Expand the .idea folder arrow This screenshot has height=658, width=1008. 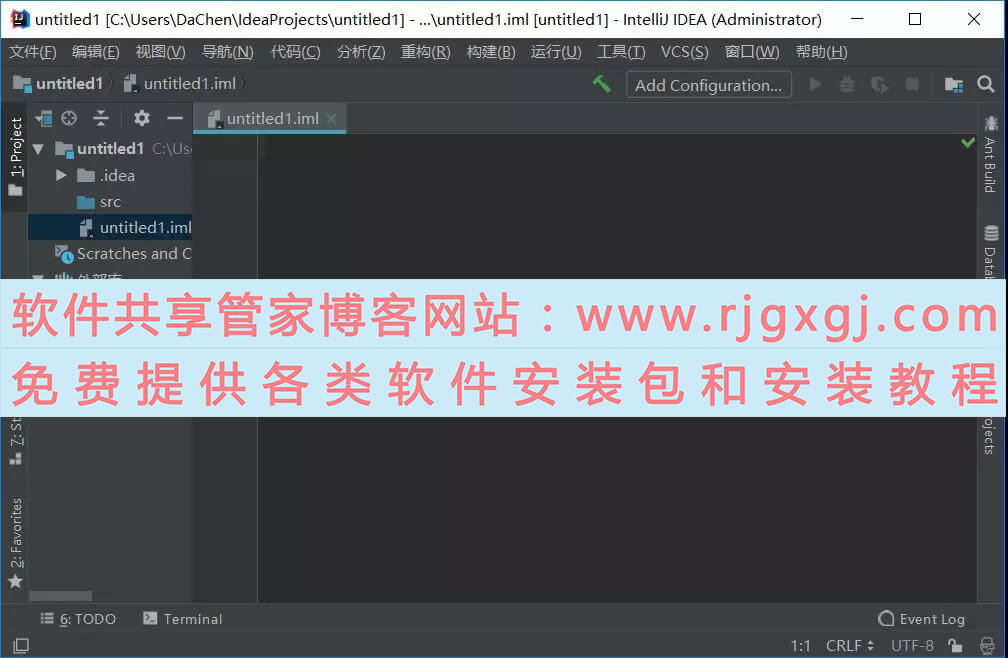coord(61,175)
